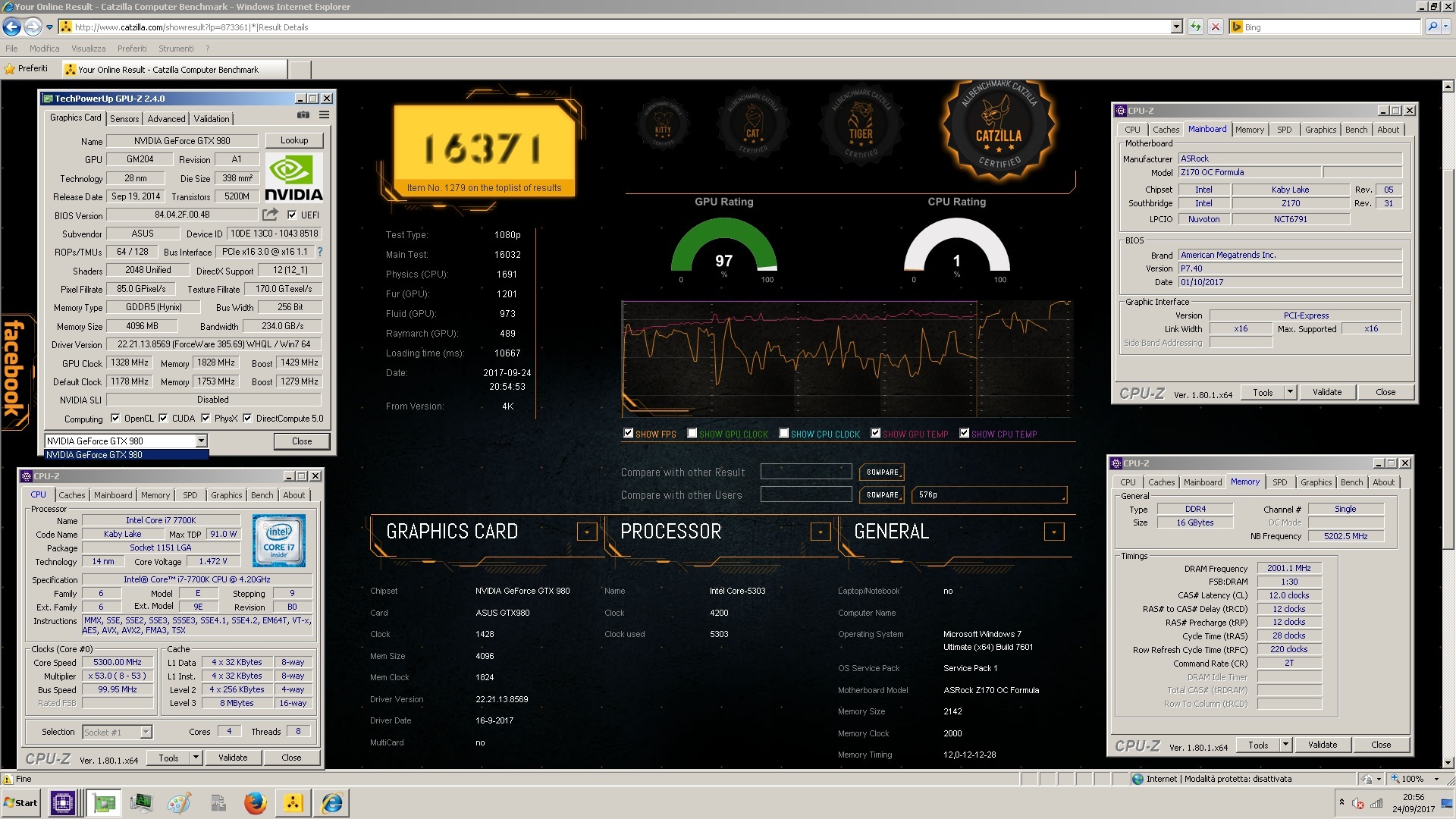This screenshot has height=819, width=1456.
Task: Toggle the UEFI checkbox in GPU-Z
Action: 292,215
